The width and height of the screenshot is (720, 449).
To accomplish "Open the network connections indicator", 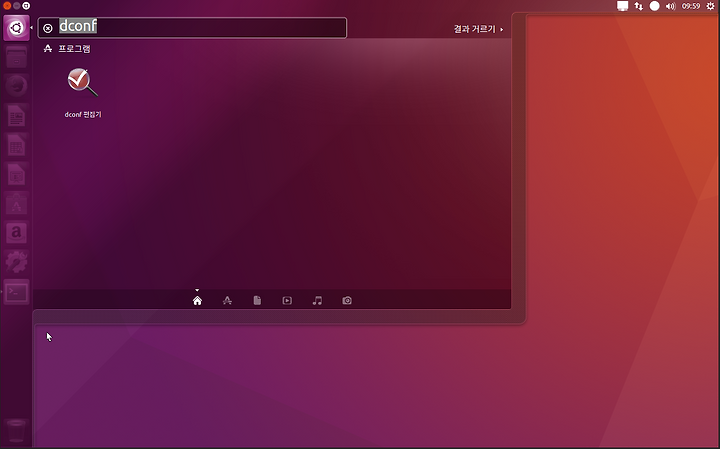I will click(639, 6).
